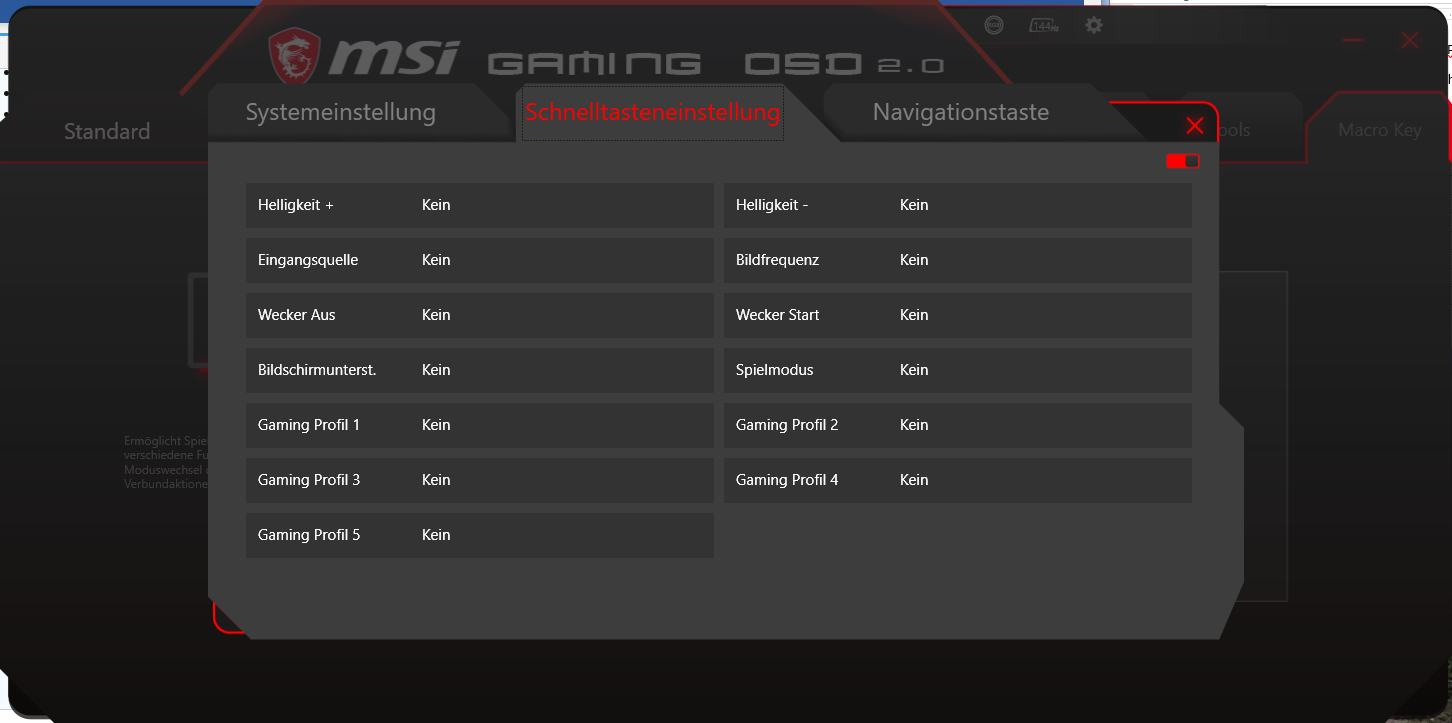Select the Schnelltasteneinstellung tab
Screen dimensions: 1452x723
coord(653,112)
